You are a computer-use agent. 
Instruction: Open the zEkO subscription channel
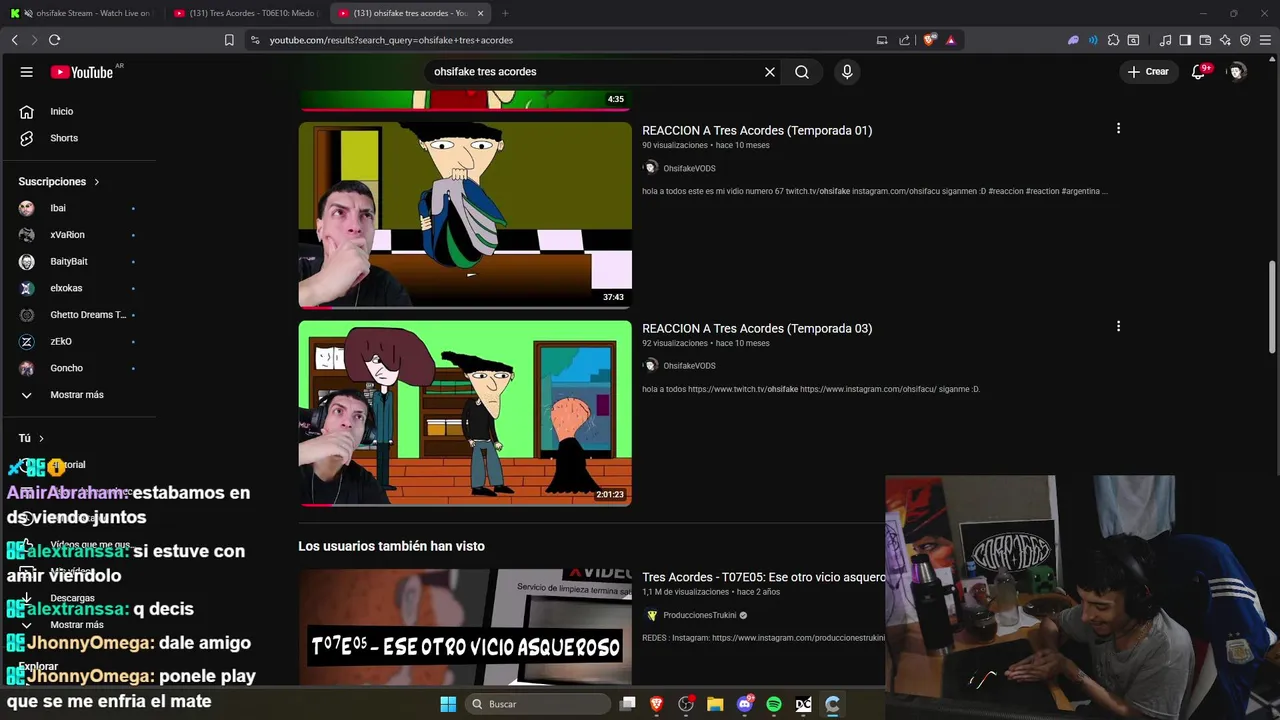(61, 341)
